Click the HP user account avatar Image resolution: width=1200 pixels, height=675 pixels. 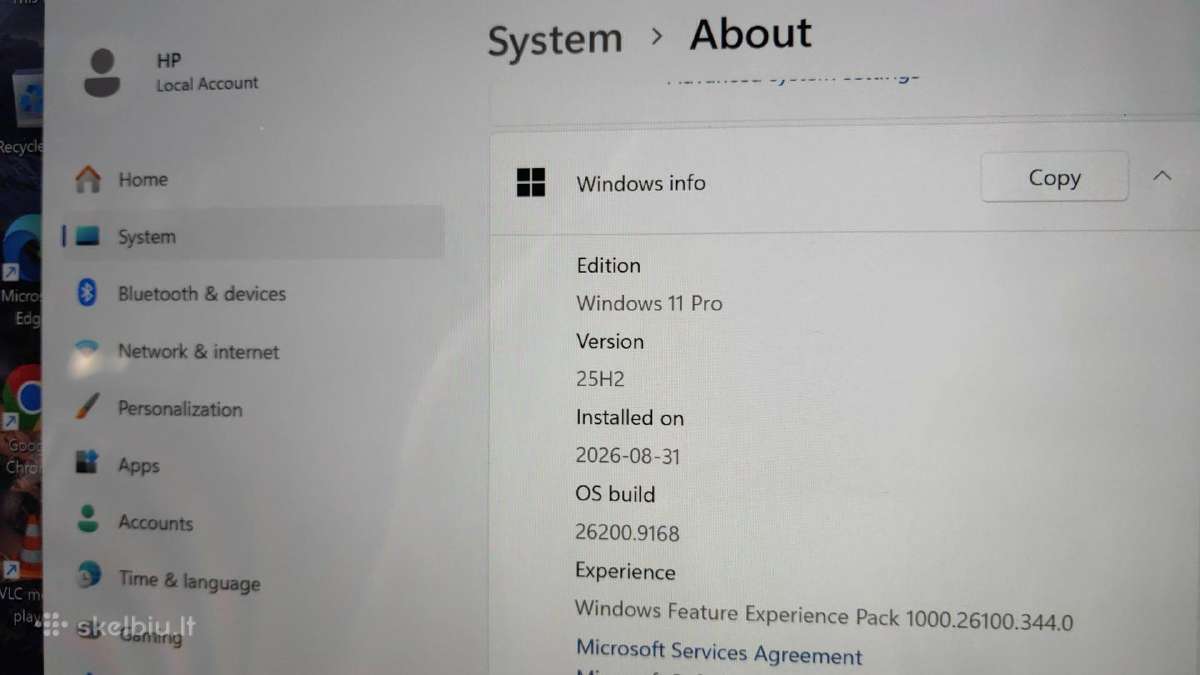pos(102,72)
